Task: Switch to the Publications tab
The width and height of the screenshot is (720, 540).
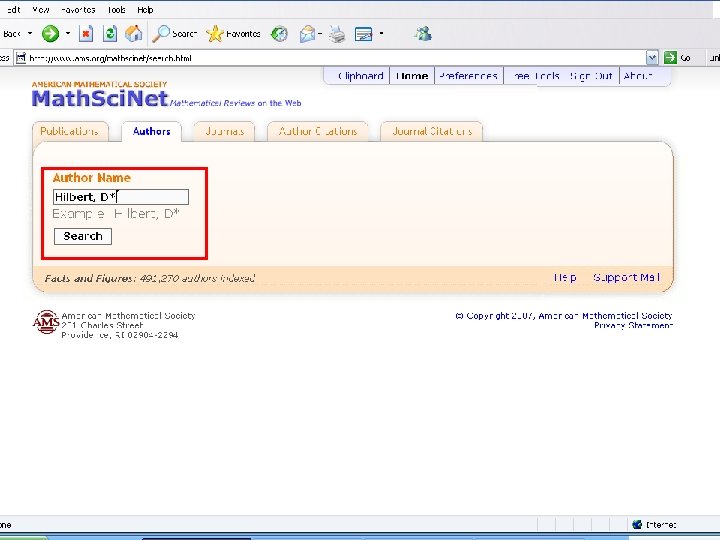Action: click(69, 131)
